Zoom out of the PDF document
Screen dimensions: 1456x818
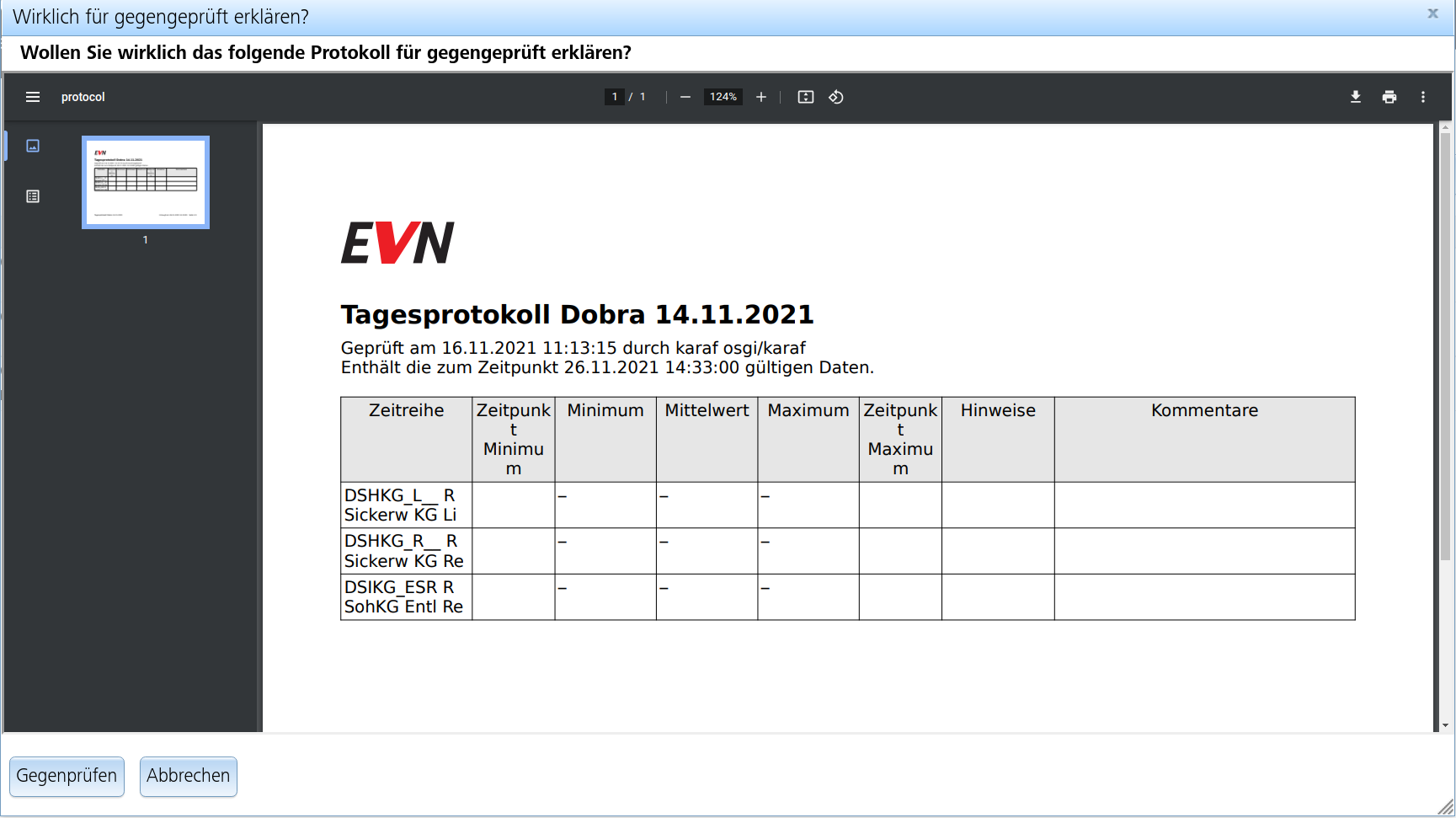pyautogui.click(x=685, y=97)
